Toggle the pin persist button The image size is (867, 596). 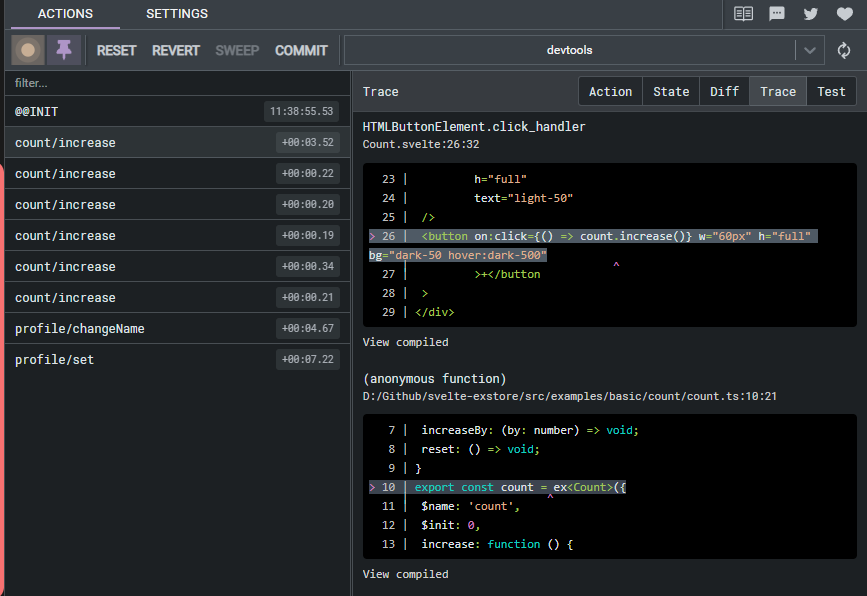tap(64, 50)
